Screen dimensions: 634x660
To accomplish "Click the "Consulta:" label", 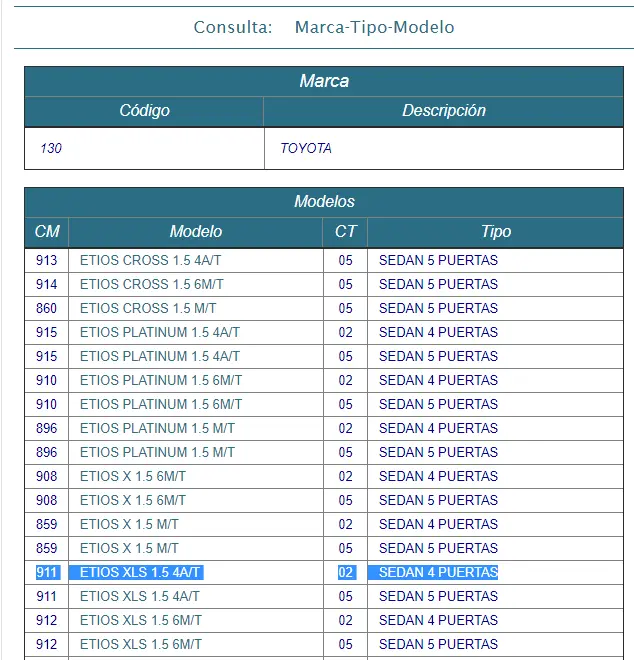I will click(233, 27).
